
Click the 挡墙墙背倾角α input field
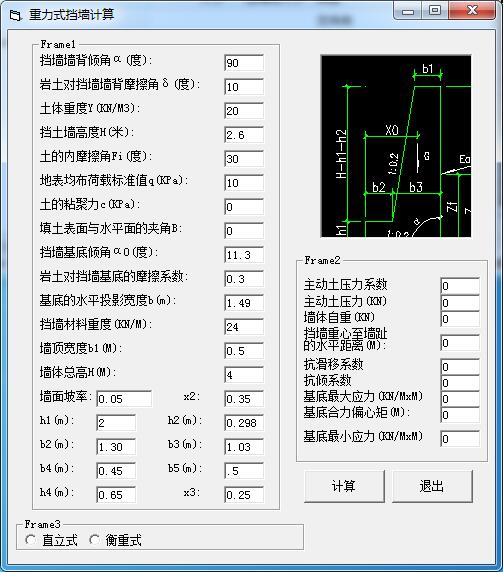pyautogui.click(x=244, y=63)
